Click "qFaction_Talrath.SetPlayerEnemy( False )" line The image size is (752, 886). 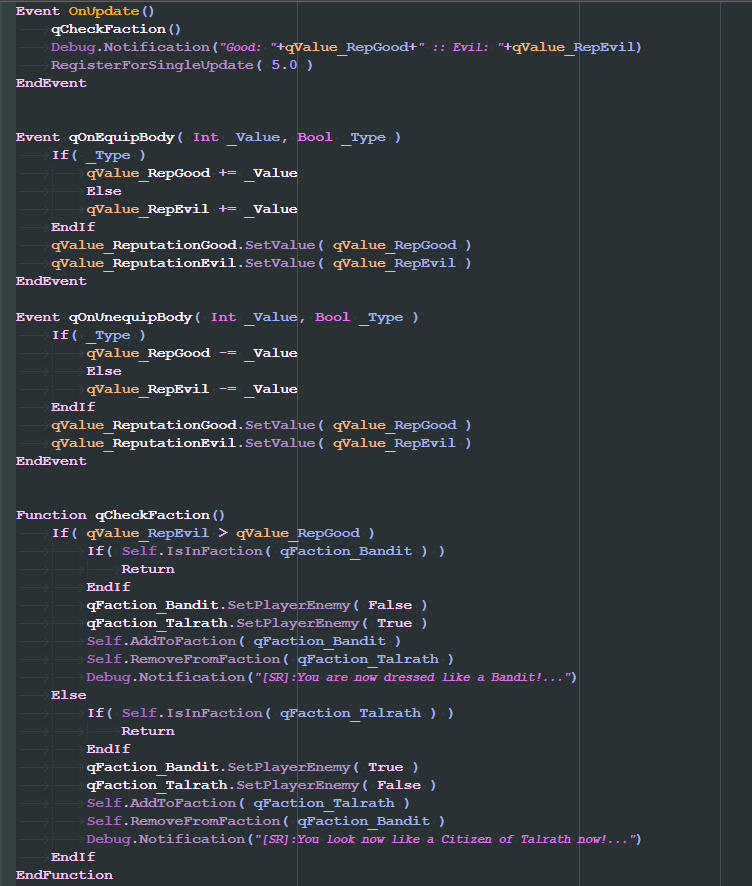pos(261,785)
